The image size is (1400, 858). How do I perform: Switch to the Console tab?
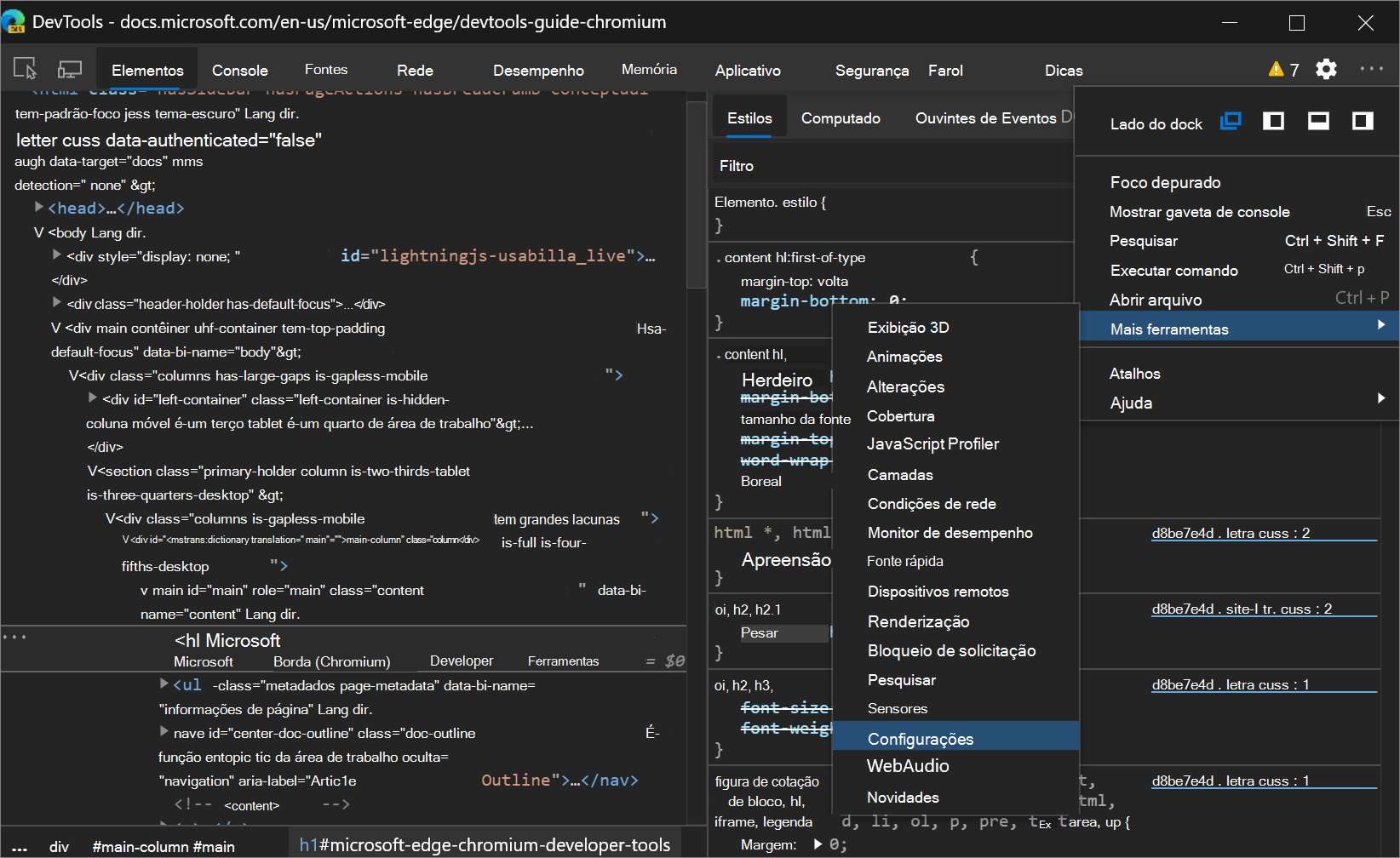pyautogui.click(x=240, y=70)
